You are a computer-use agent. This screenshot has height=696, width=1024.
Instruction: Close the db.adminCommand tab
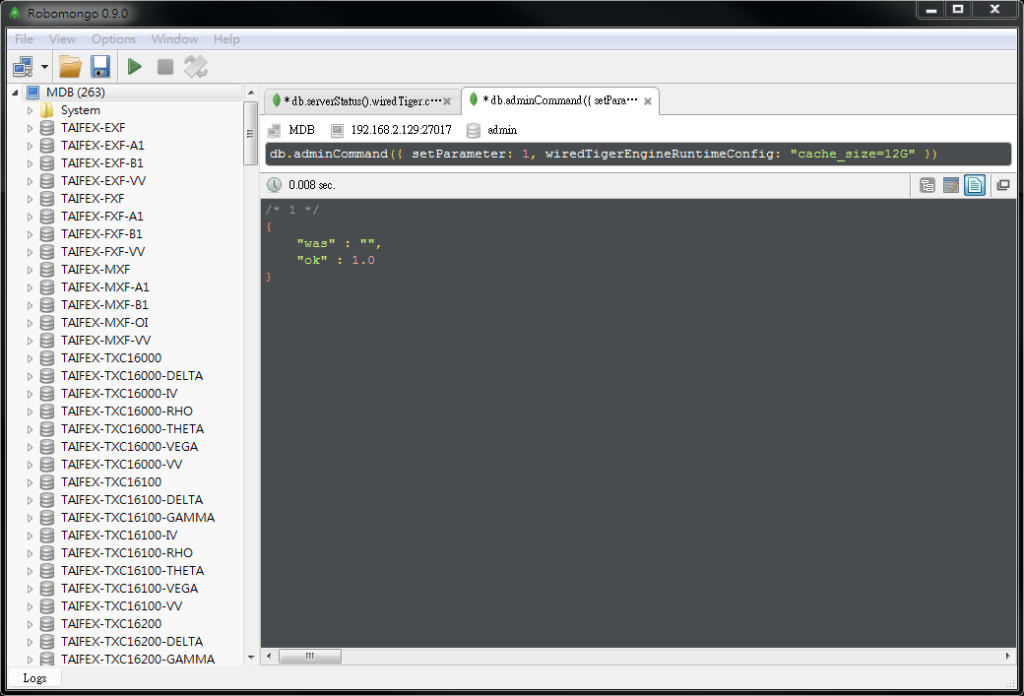pos(648,101)
